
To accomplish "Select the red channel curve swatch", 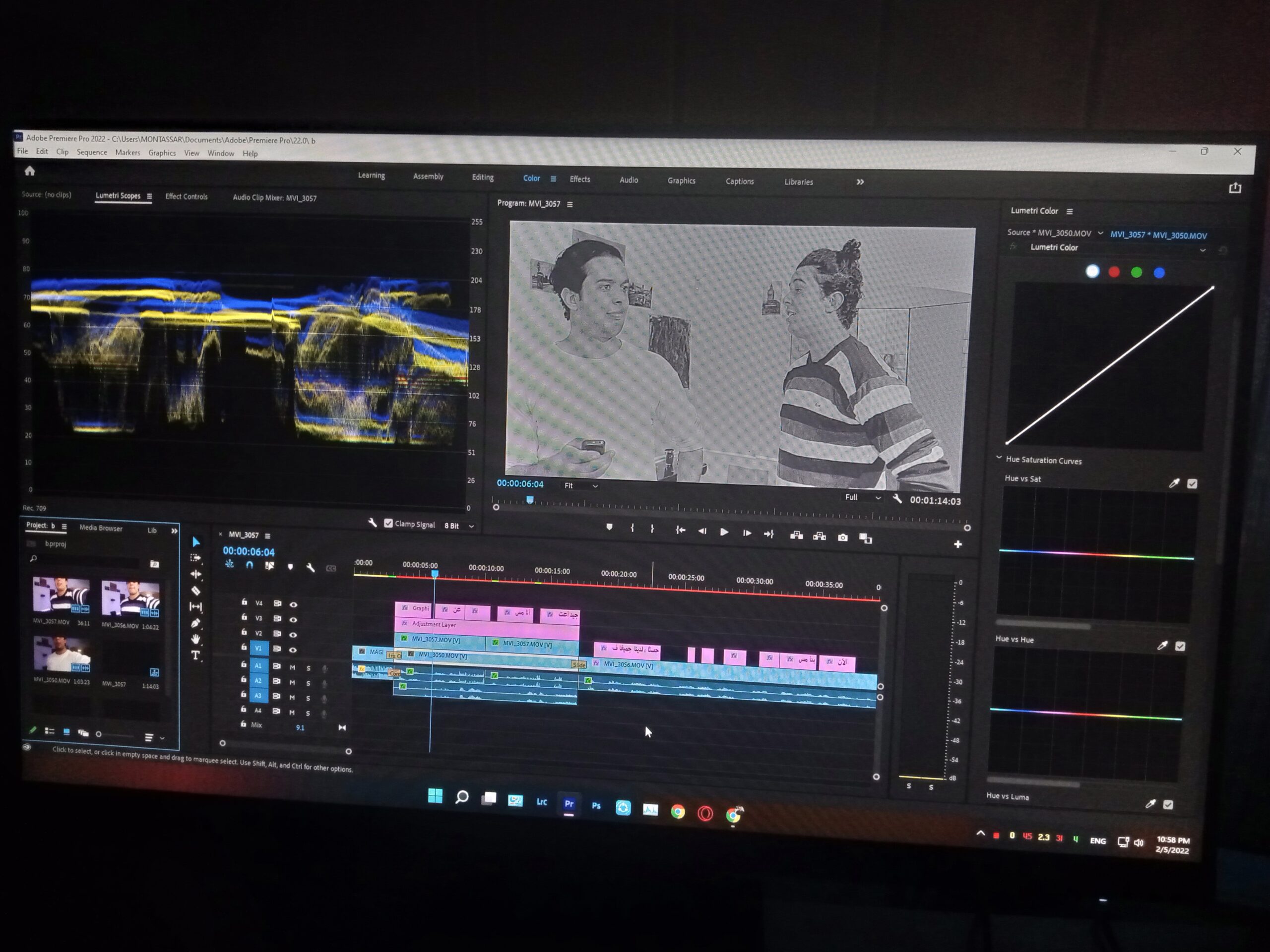I will pyautogui.click(x=1114, y=273).
